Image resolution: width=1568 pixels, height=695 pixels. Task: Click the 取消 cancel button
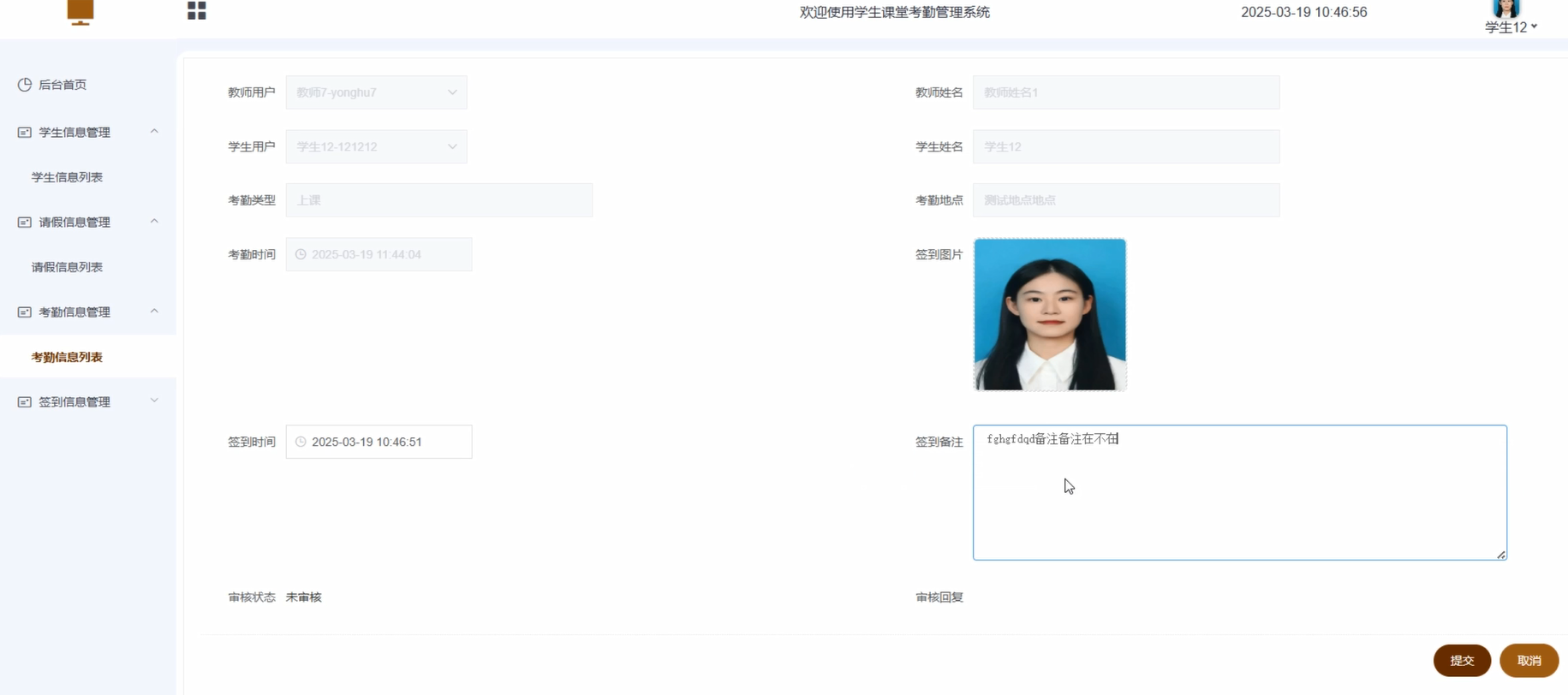(x=1529, y=661)
